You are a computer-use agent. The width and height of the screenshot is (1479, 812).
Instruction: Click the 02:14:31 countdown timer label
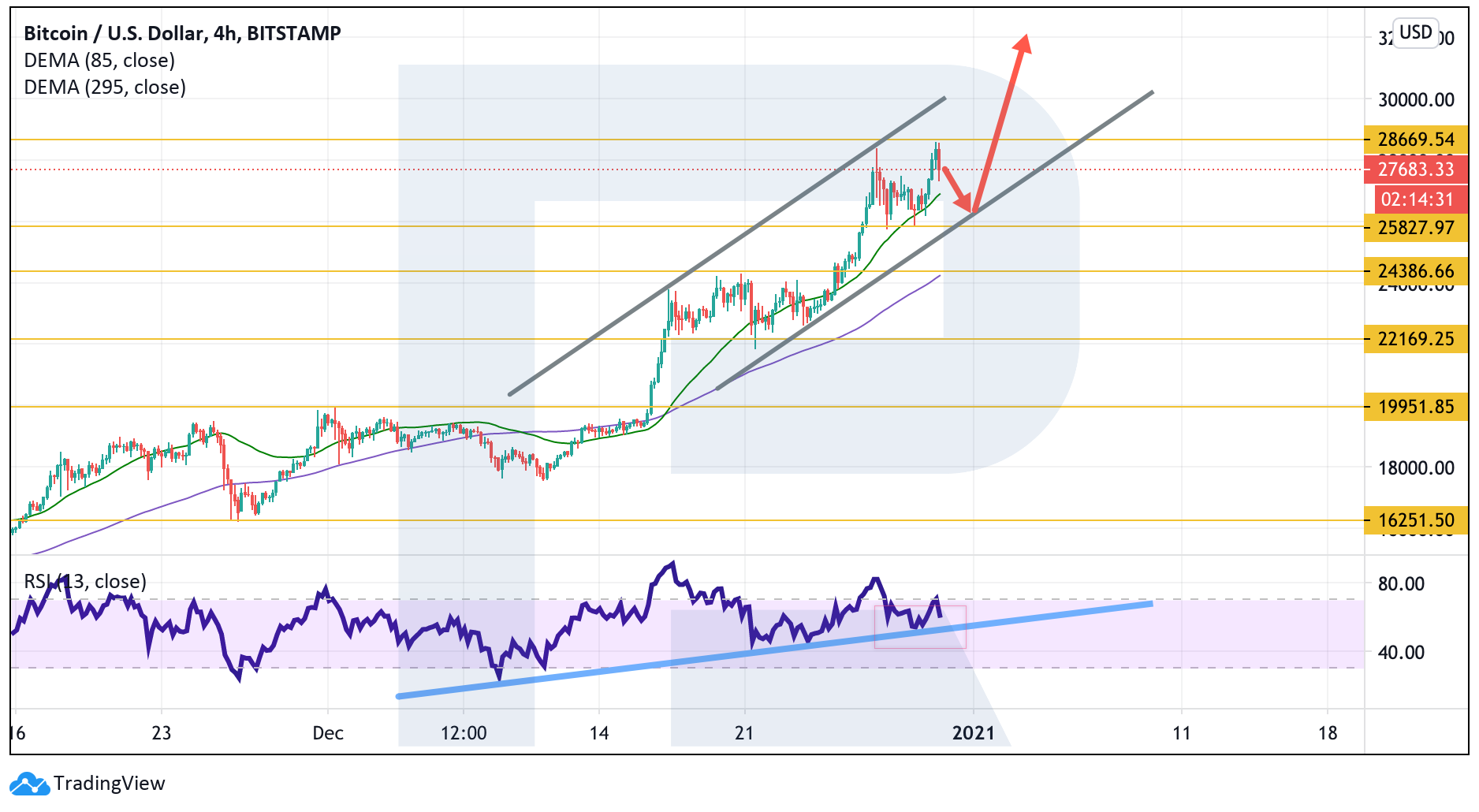pyautogui.click(x=1417, y=199)
